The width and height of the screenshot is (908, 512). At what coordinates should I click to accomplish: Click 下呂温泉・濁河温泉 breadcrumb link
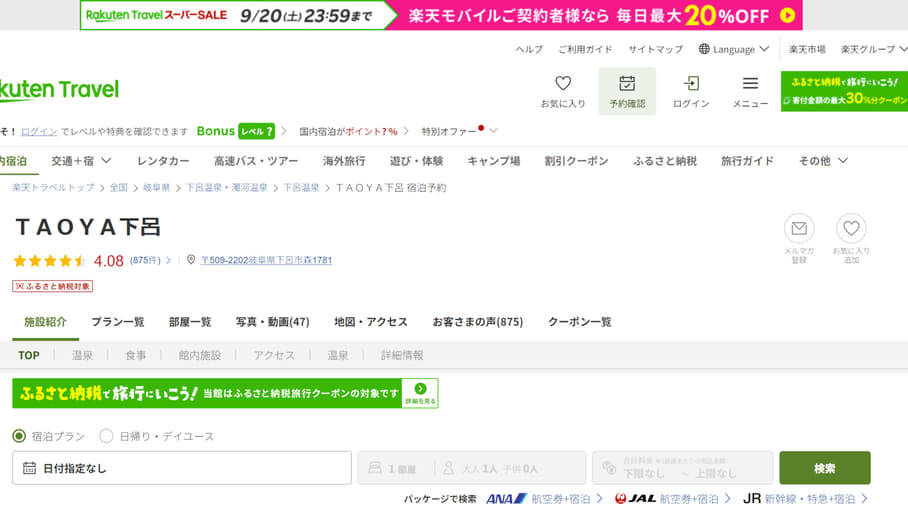tap(226, 188)
